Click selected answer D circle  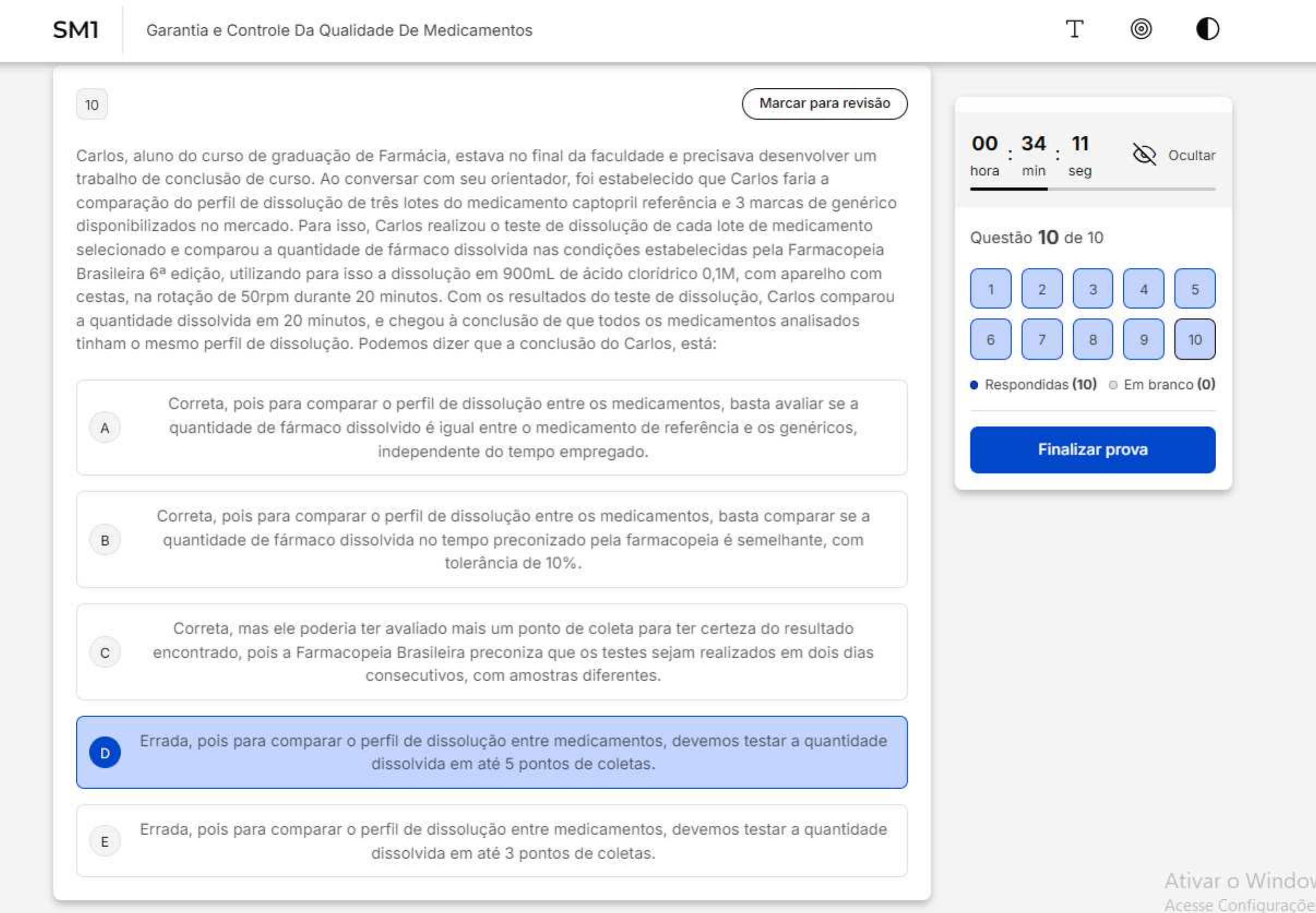[105, 753]
